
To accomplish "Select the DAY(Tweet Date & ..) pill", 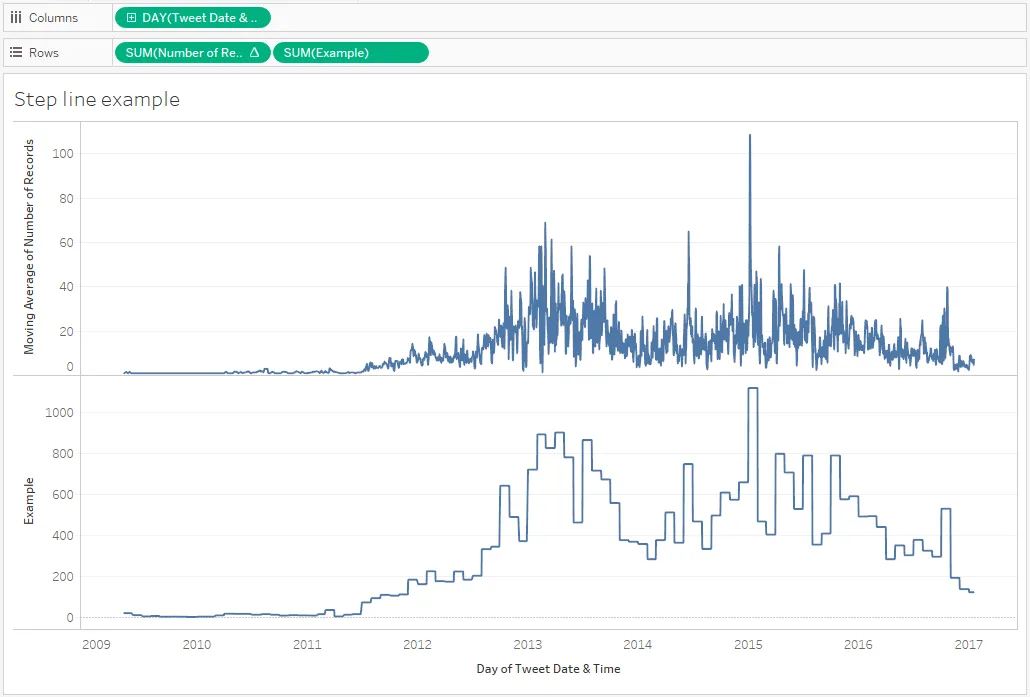I will tap(192, 18).
